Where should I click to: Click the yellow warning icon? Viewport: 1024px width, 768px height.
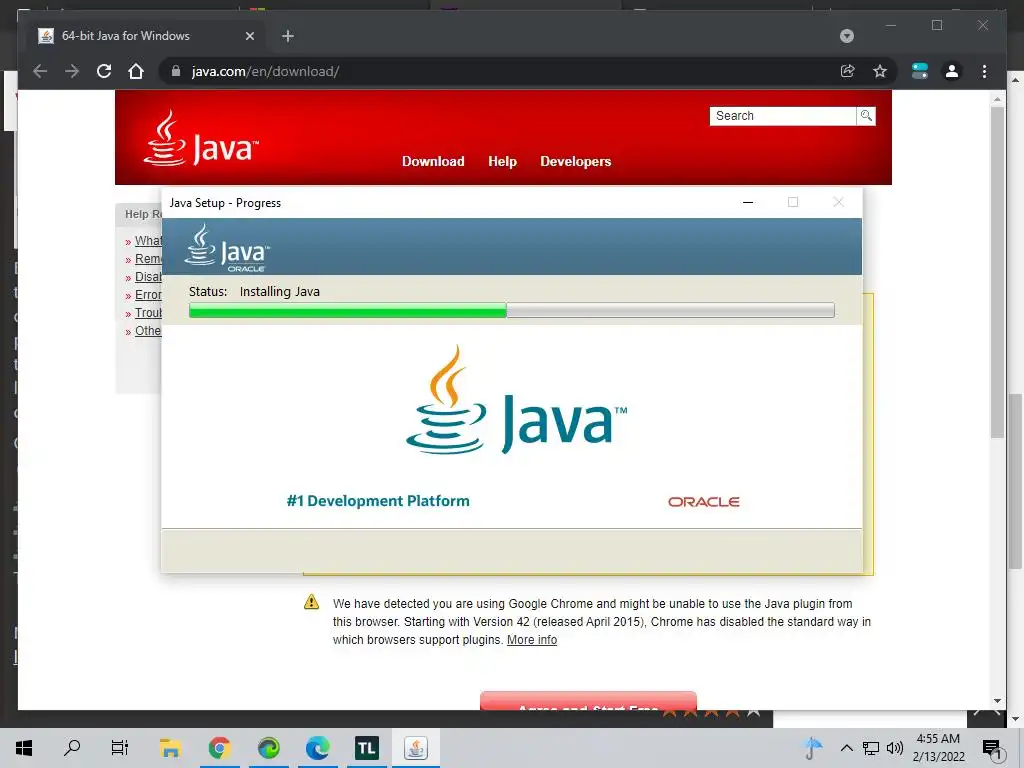[x=312, y=601]
